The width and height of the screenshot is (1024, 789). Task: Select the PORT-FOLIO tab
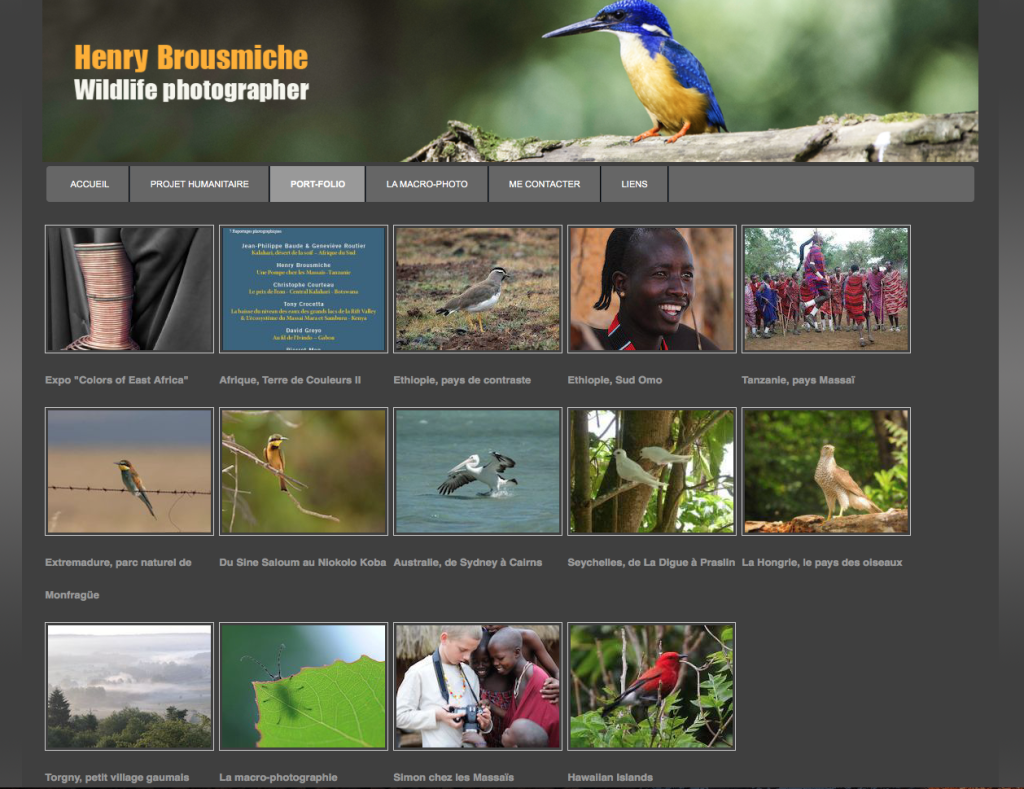317,184
